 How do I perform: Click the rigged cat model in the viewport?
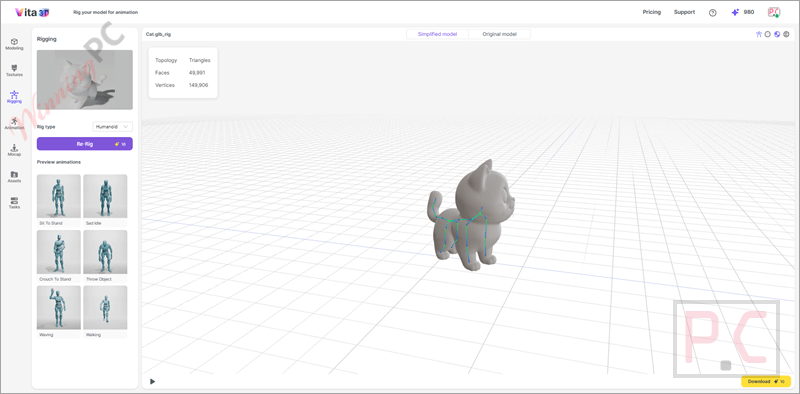(470, 214)
